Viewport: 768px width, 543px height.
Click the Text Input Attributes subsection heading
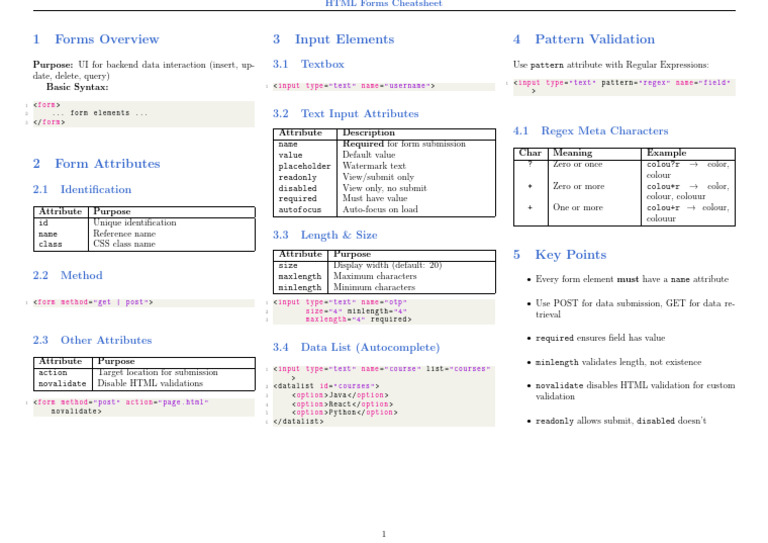click(345, 114)
